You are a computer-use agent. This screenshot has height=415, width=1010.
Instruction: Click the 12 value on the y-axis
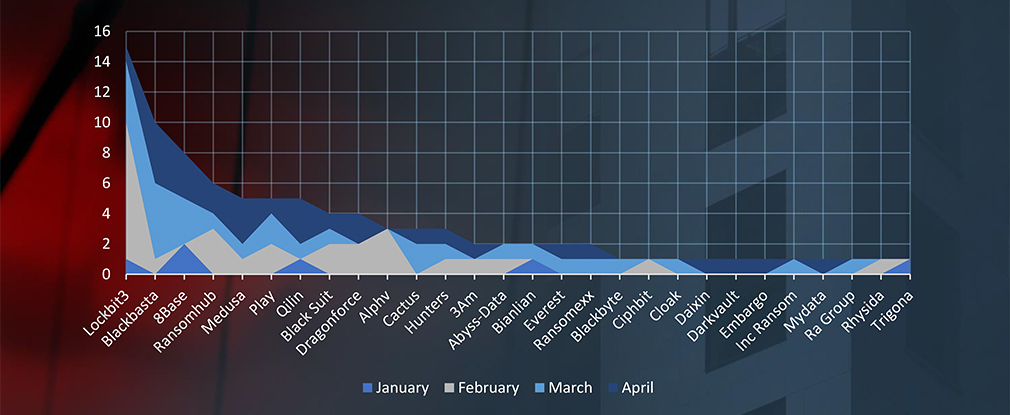[x=103, y=92]
